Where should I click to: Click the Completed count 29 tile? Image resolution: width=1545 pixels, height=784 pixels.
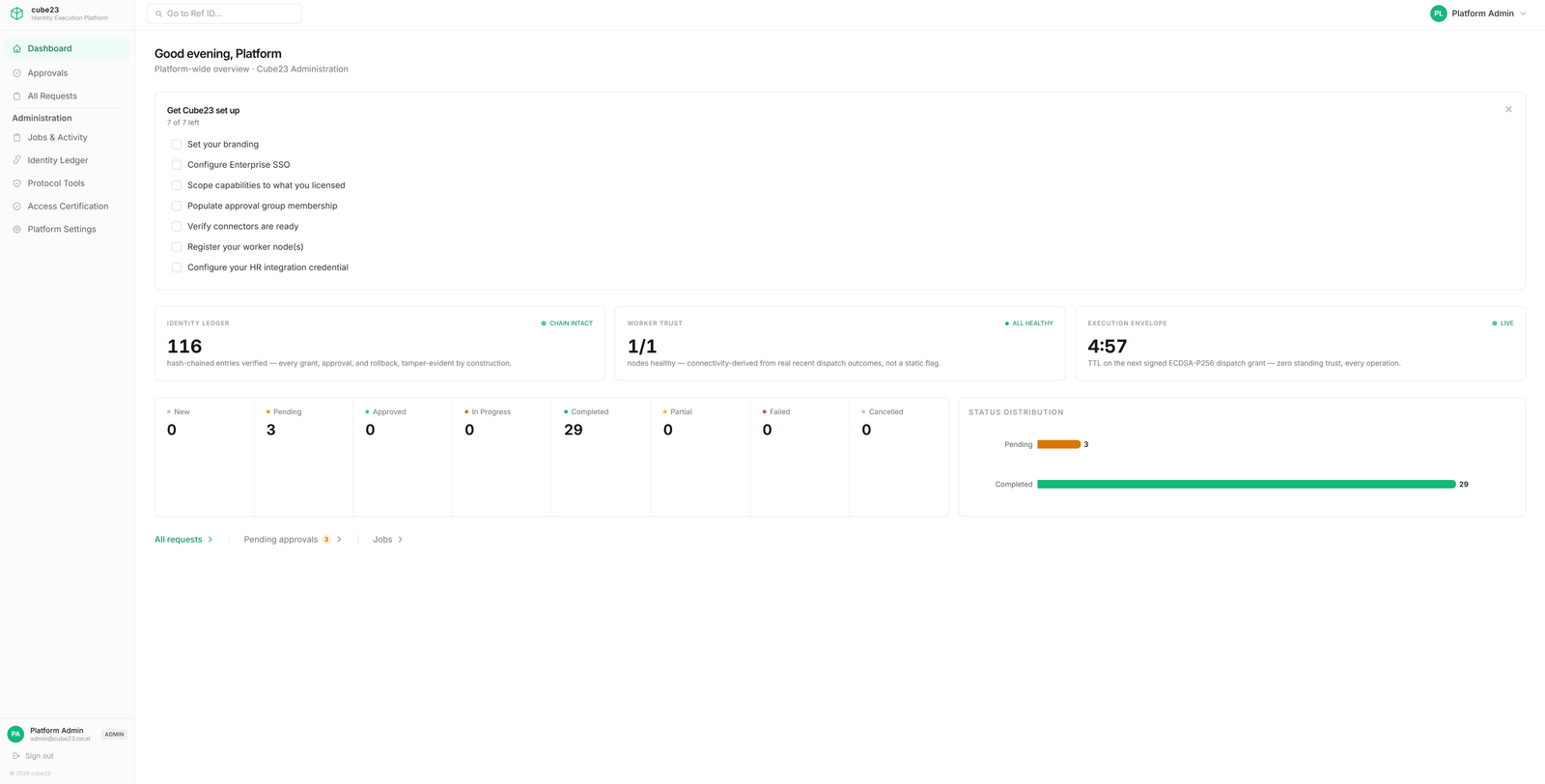tap(601, 457)
